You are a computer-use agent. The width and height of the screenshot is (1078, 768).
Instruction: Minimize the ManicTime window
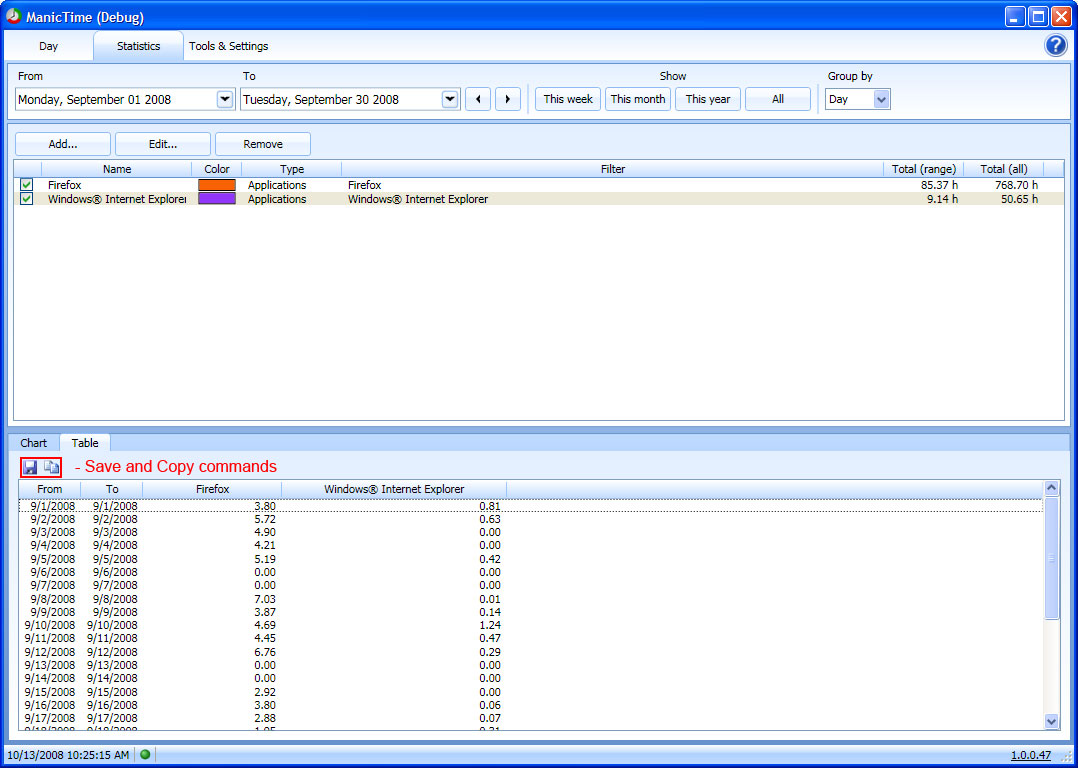[1015, 17]
